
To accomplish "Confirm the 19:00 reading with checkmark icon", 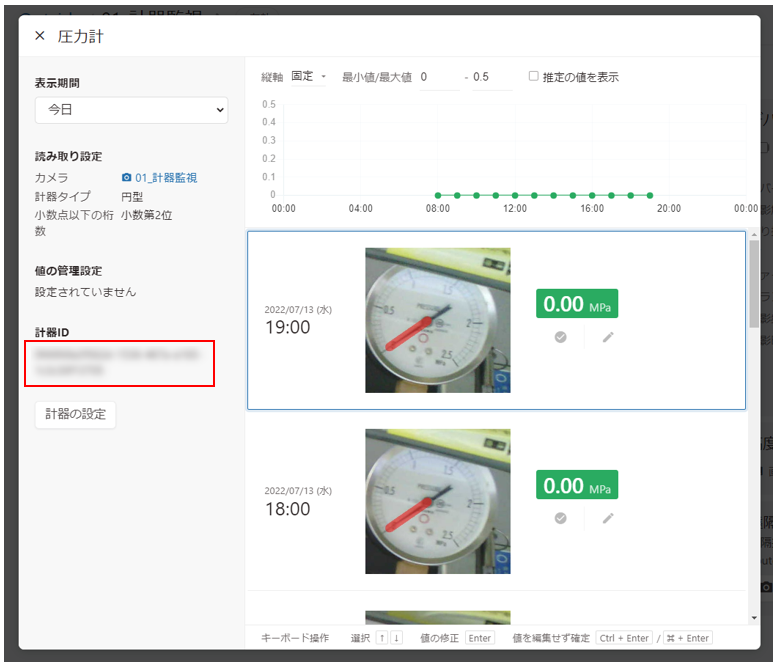I will [x=560, y=337].
